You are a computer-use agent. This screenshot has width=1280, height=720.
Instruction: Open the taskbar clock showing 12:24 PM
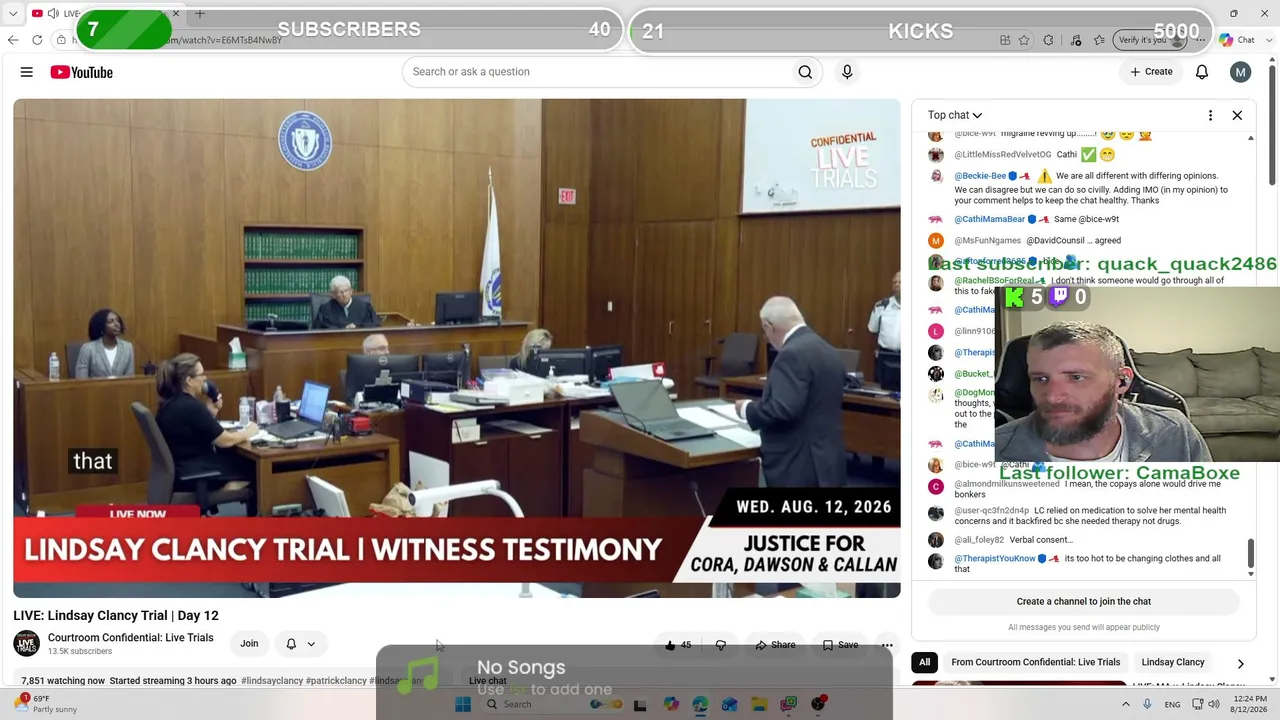(1250, 704)
